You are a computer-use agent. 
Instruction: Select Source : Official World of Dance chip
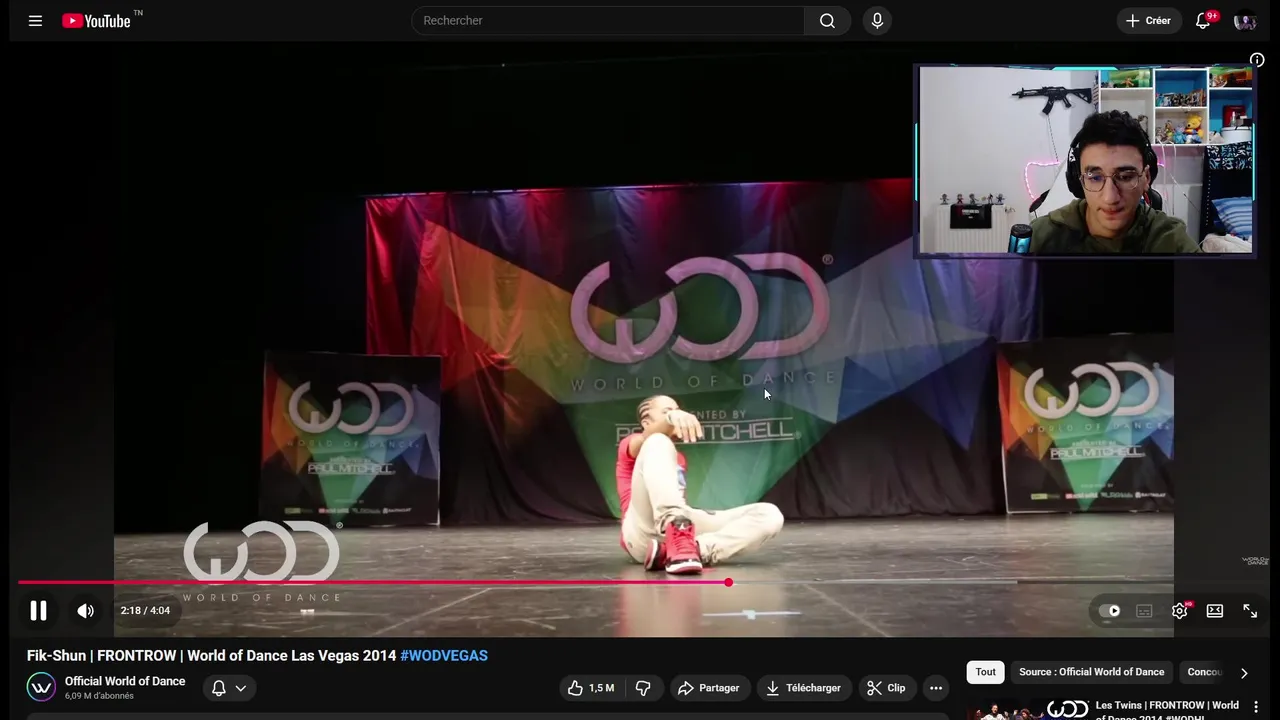tap(1091, 672)
